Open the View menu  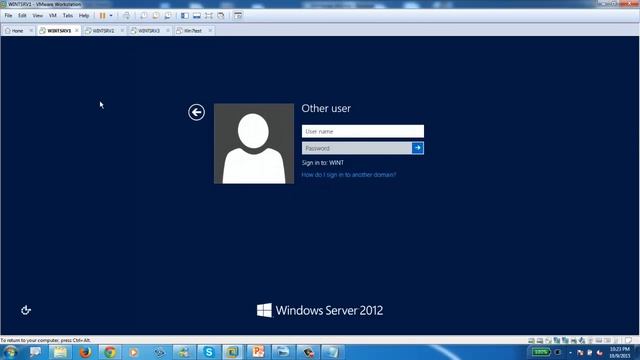38,16
